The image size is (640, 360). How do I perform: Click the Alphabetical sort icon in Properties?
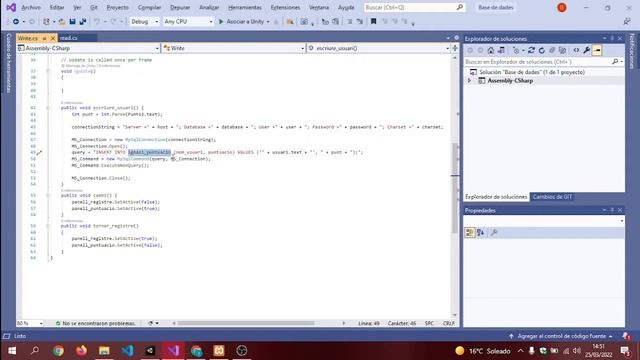tap(480, 233)
